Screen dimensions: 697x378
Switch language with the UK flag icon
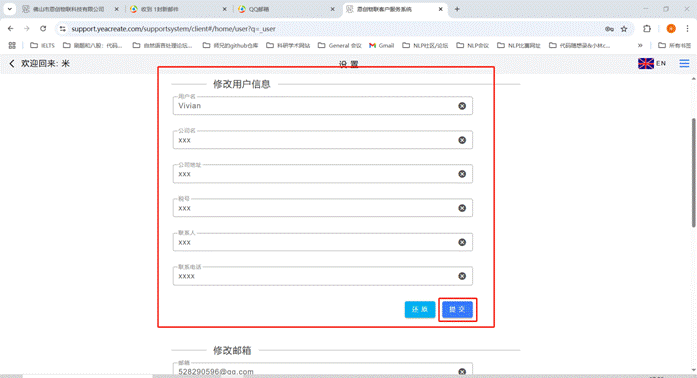(x=645, y=64)
